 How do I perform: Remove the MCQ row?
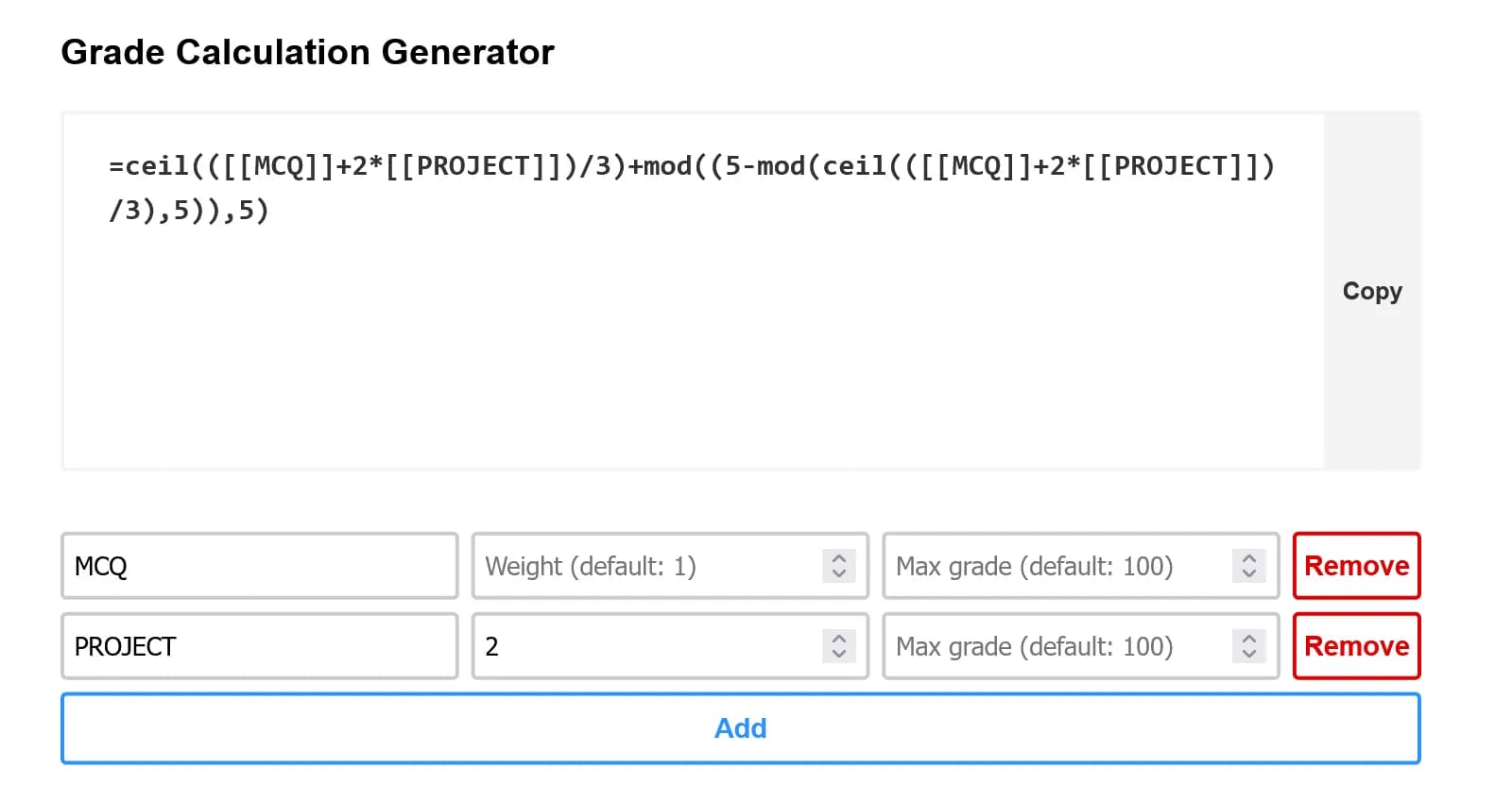pyautogui.click(x=1356, y=566)
